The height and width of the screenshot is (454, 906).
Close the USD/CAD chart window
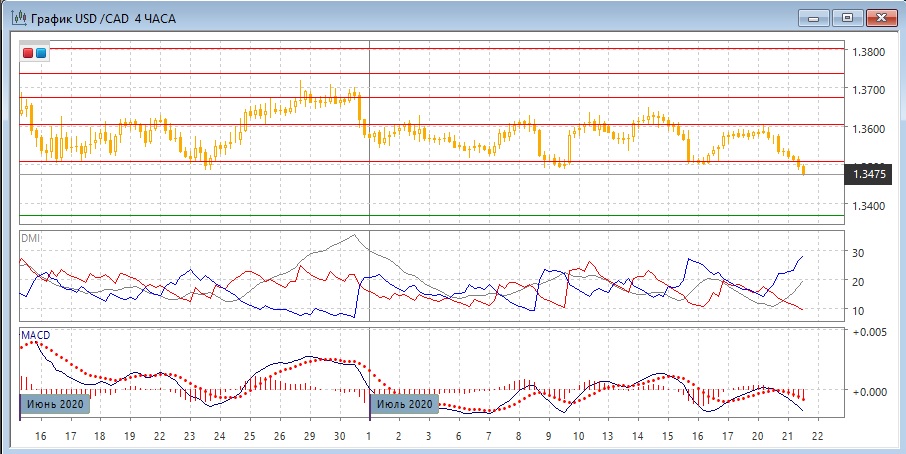tap(880, 17)
